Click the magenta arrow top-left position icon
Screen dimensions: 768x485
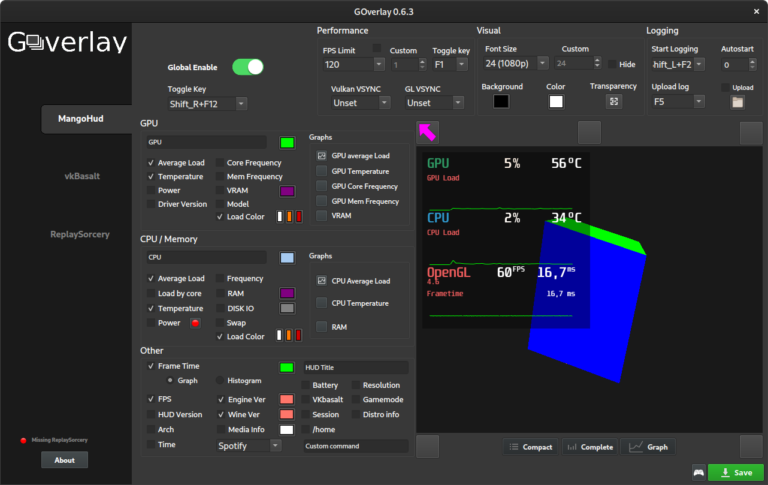tap(428, 132)
